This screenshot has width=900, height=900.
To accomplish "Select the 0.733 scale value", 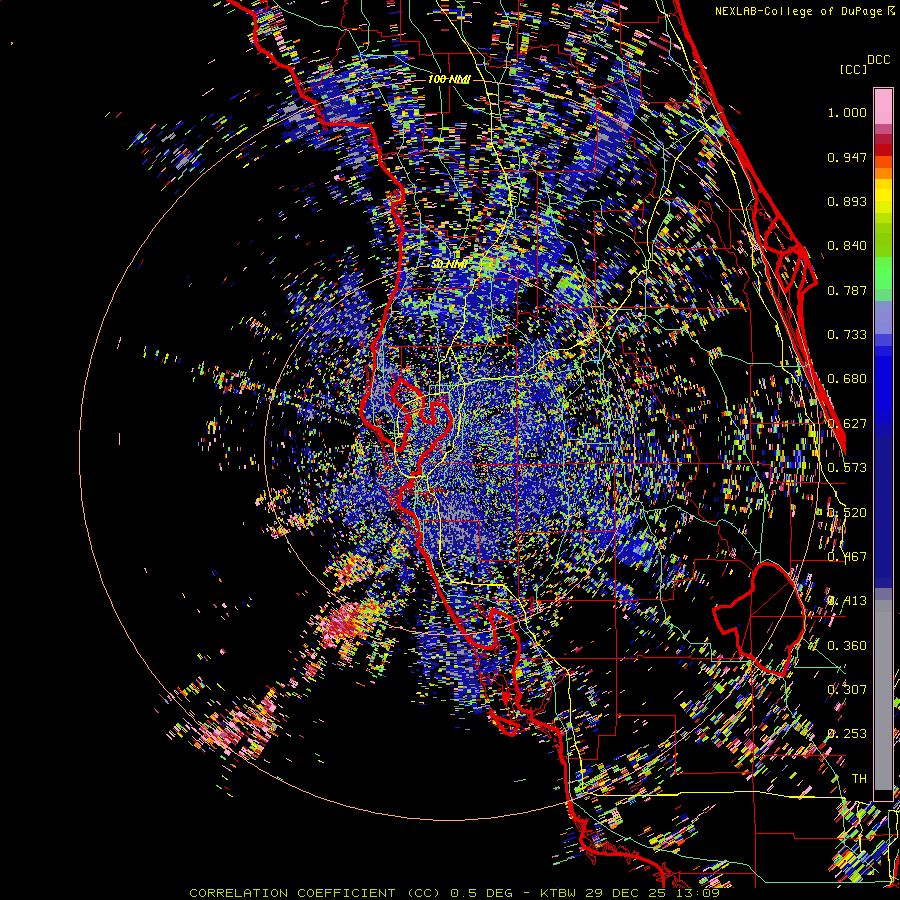I will pos(847,335).
